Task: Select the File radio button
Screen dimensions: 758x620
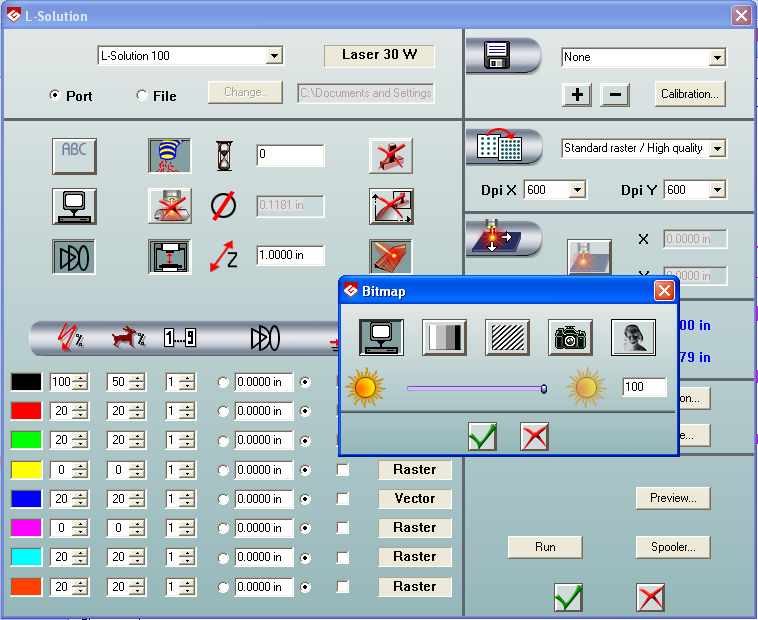Action: [142, 96]
